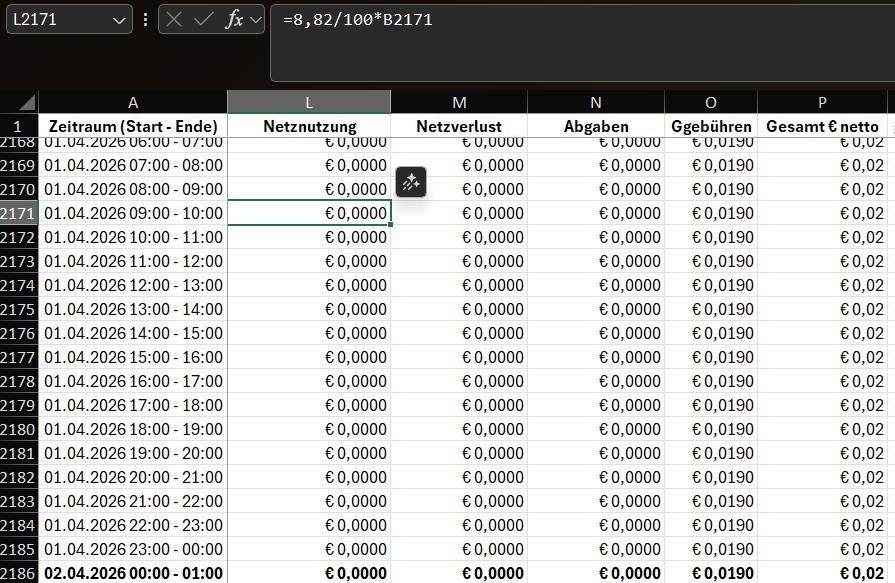Open the Name Box dropdown arrow

(x=119, y=20)
